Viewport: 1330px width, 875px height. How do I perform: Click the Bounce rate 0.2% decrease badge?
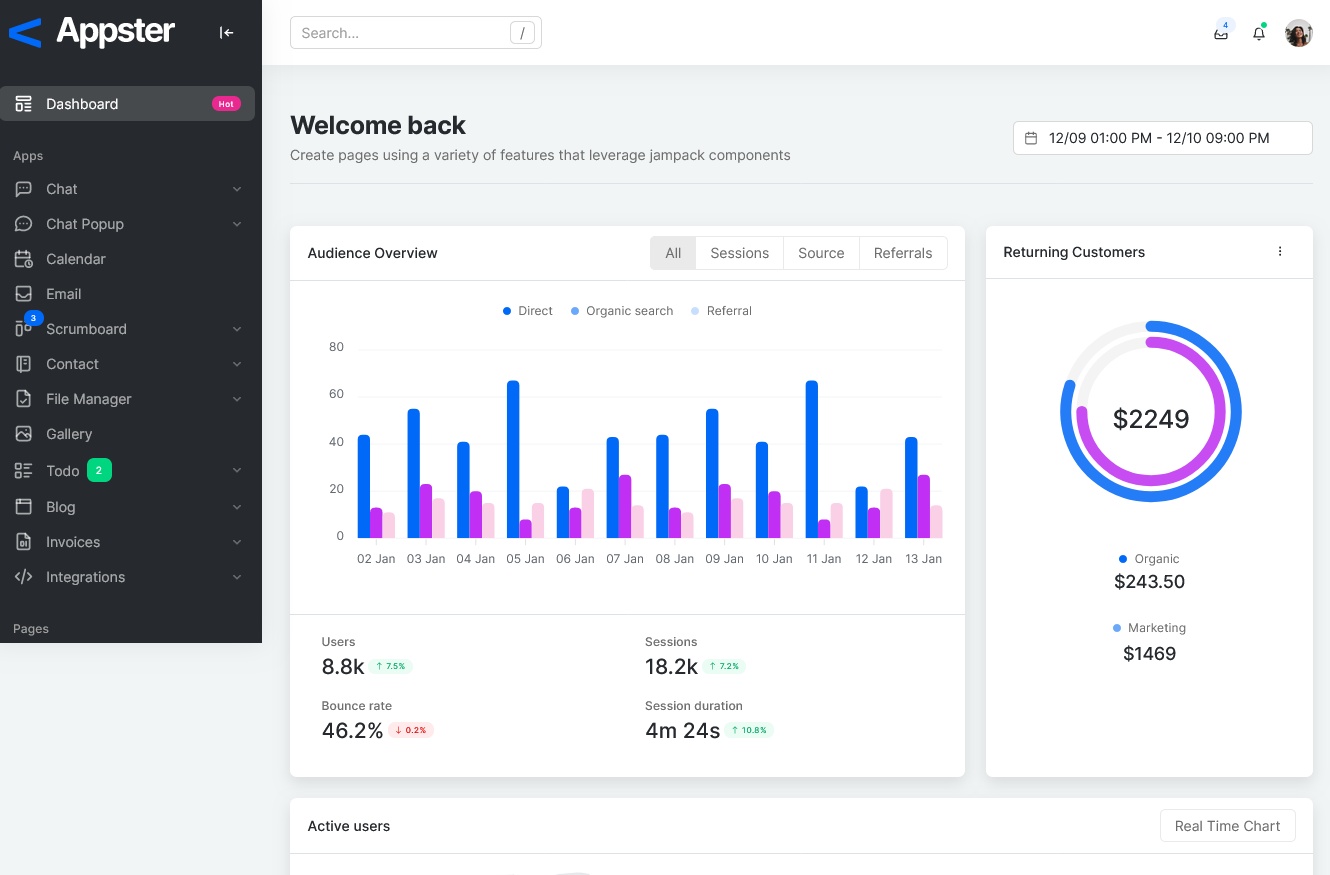[x=411, y=730]
